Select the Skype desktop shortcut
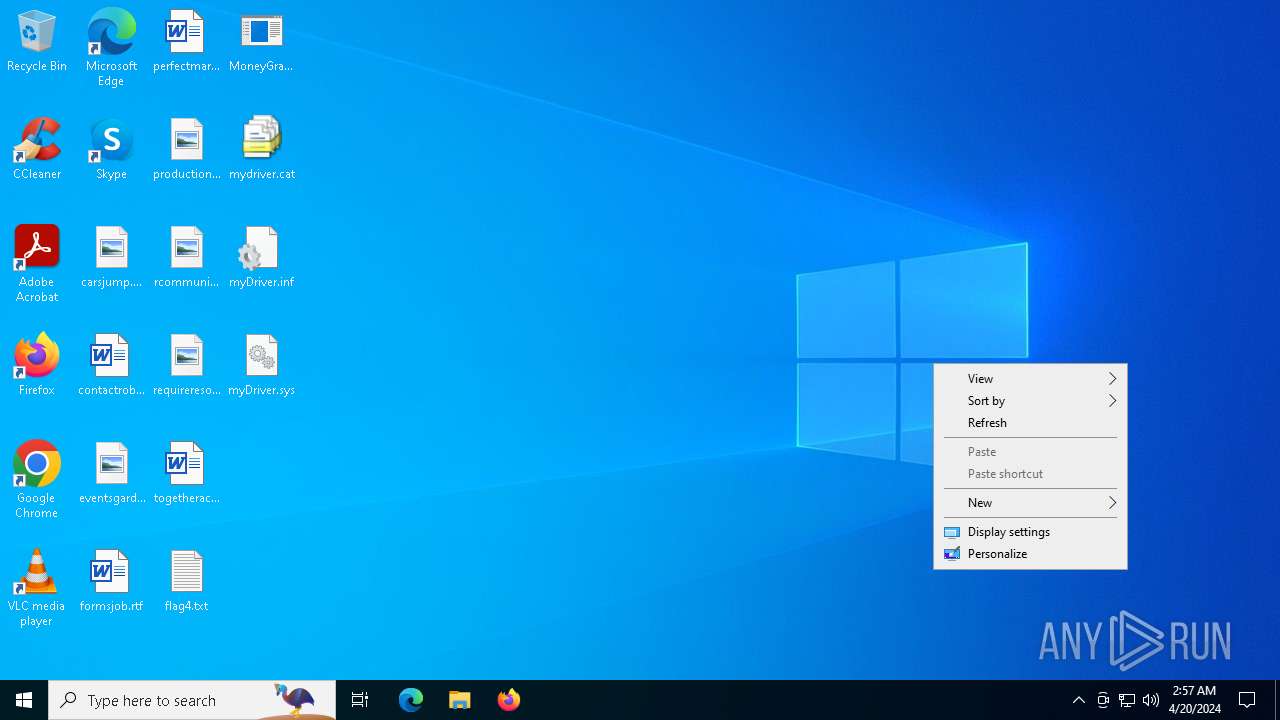 tap(111, 150)
